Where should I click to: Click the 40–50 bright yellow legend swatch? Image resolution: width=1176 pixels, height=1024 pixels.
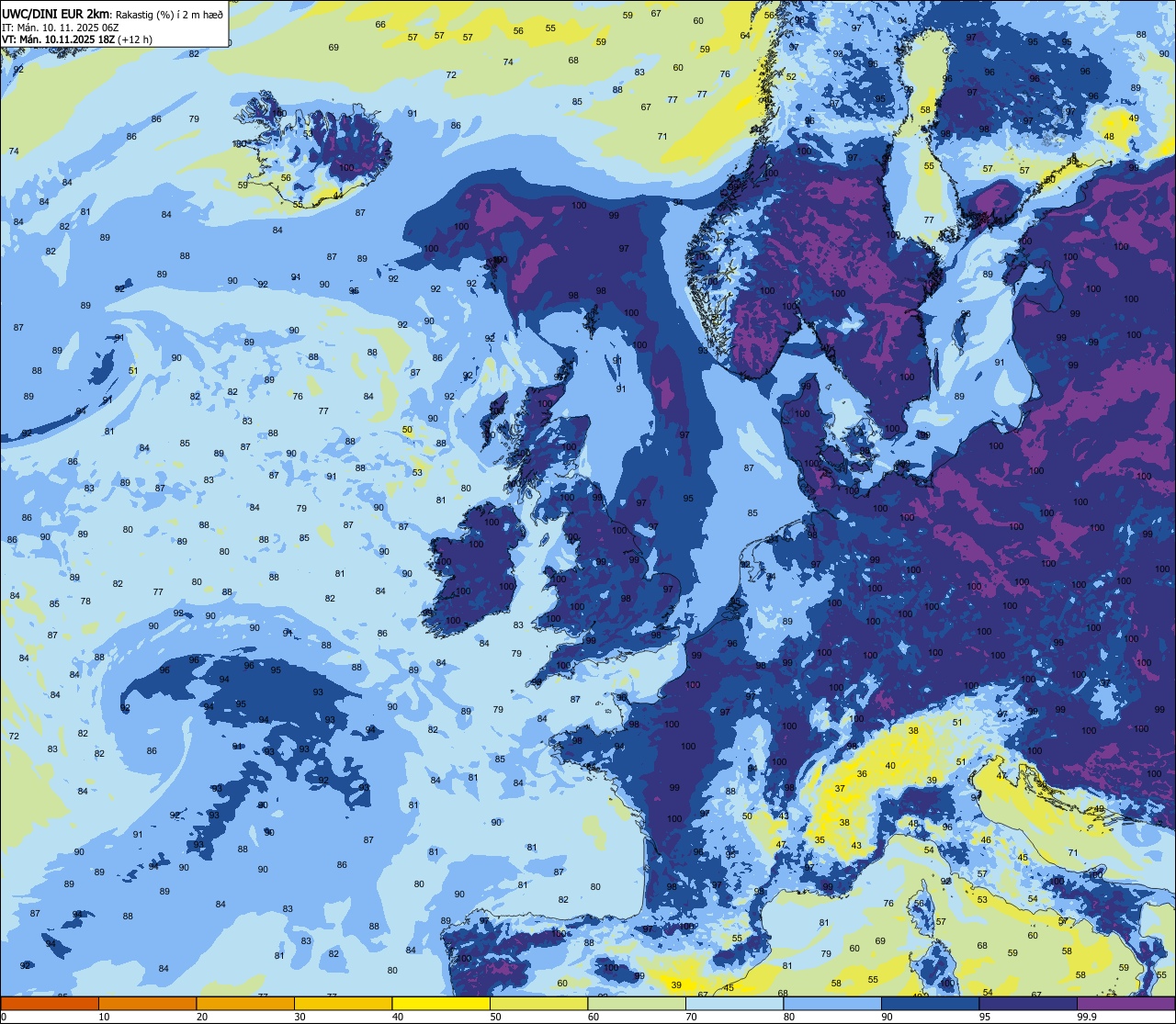pos(441,1003)
